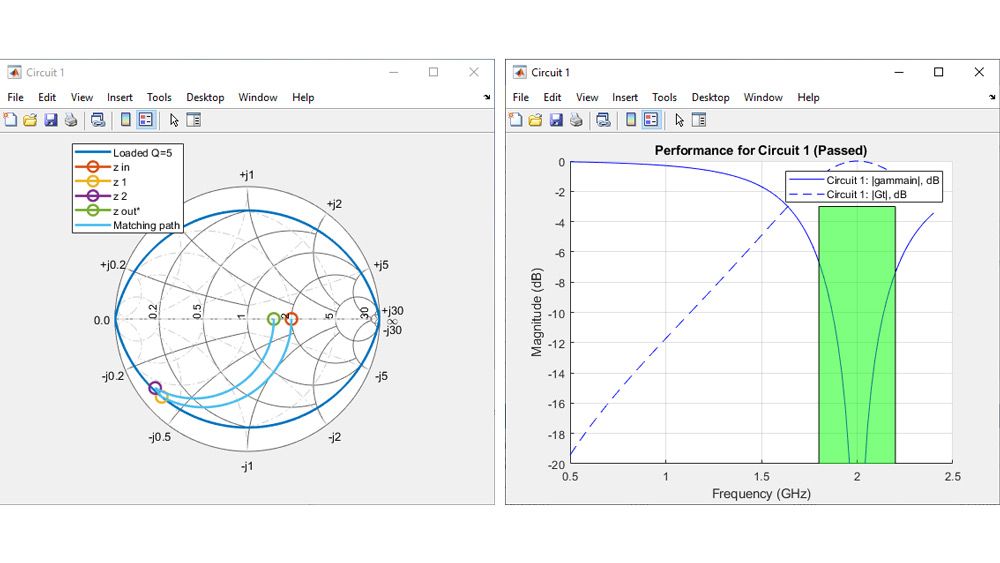Toggle Insert Colorbar in left window toolbar
The image size is (1000, 563).
pyautogui.click(x=126, y=120)
